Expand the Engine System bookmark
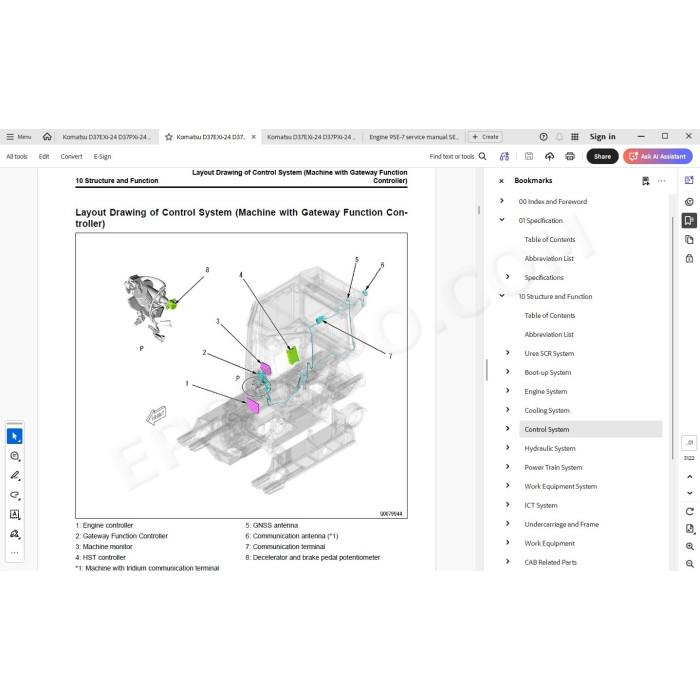 (508, 391)
